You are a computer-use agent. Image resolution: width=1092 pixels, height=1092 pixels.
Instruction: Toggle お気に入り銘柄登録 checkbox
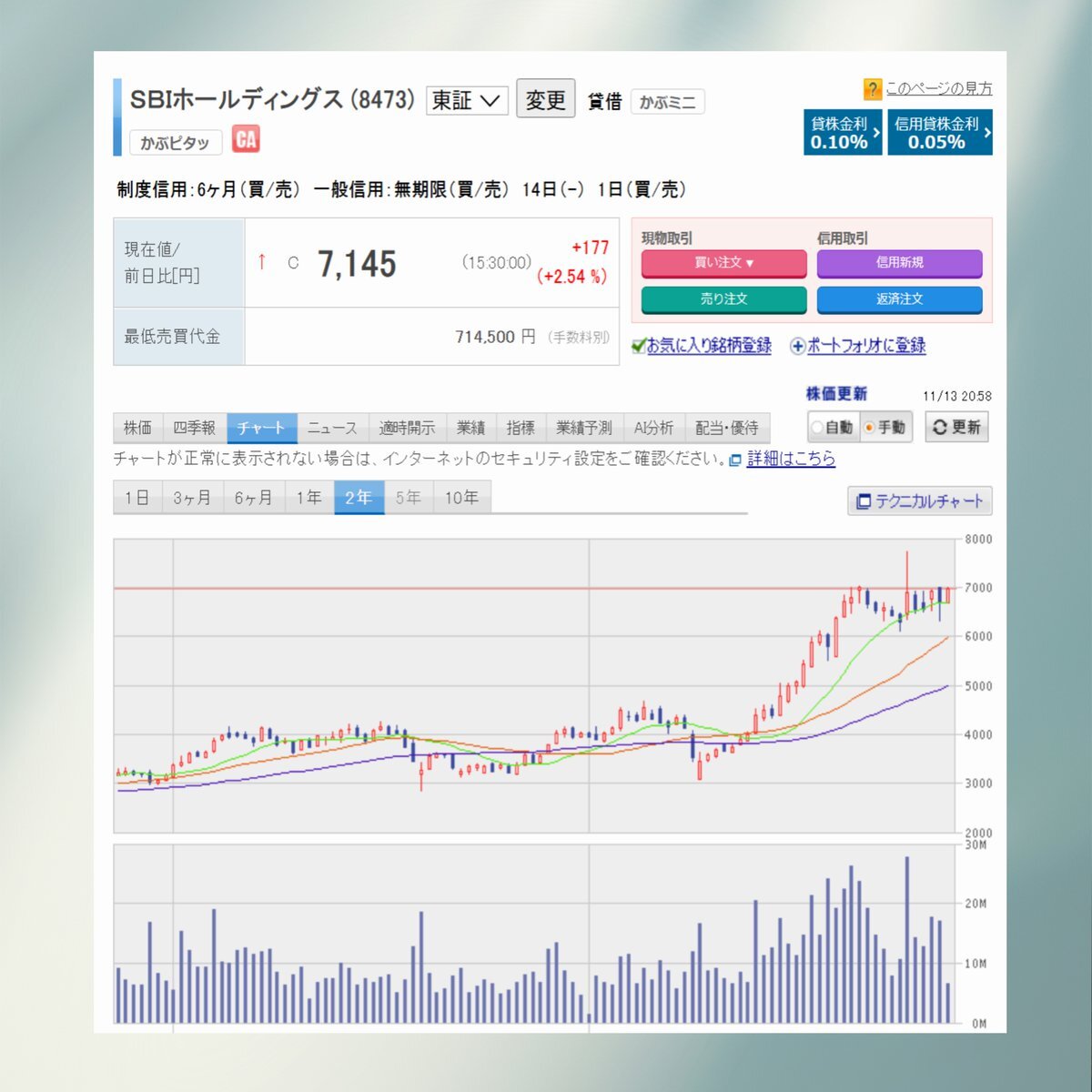point(639,346)
